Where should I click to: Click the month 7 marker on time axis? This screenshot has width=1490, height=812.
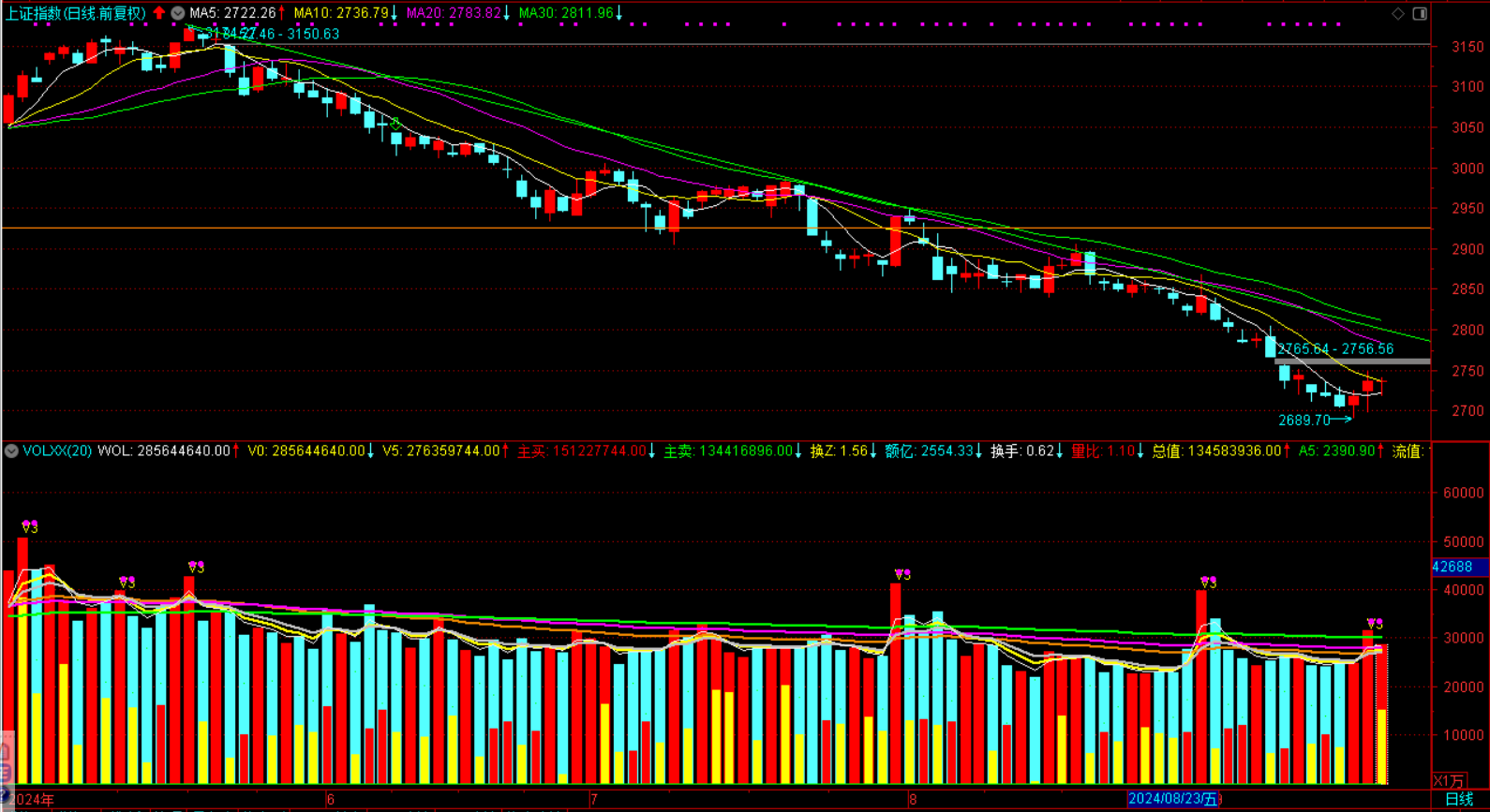coord(594,800)
